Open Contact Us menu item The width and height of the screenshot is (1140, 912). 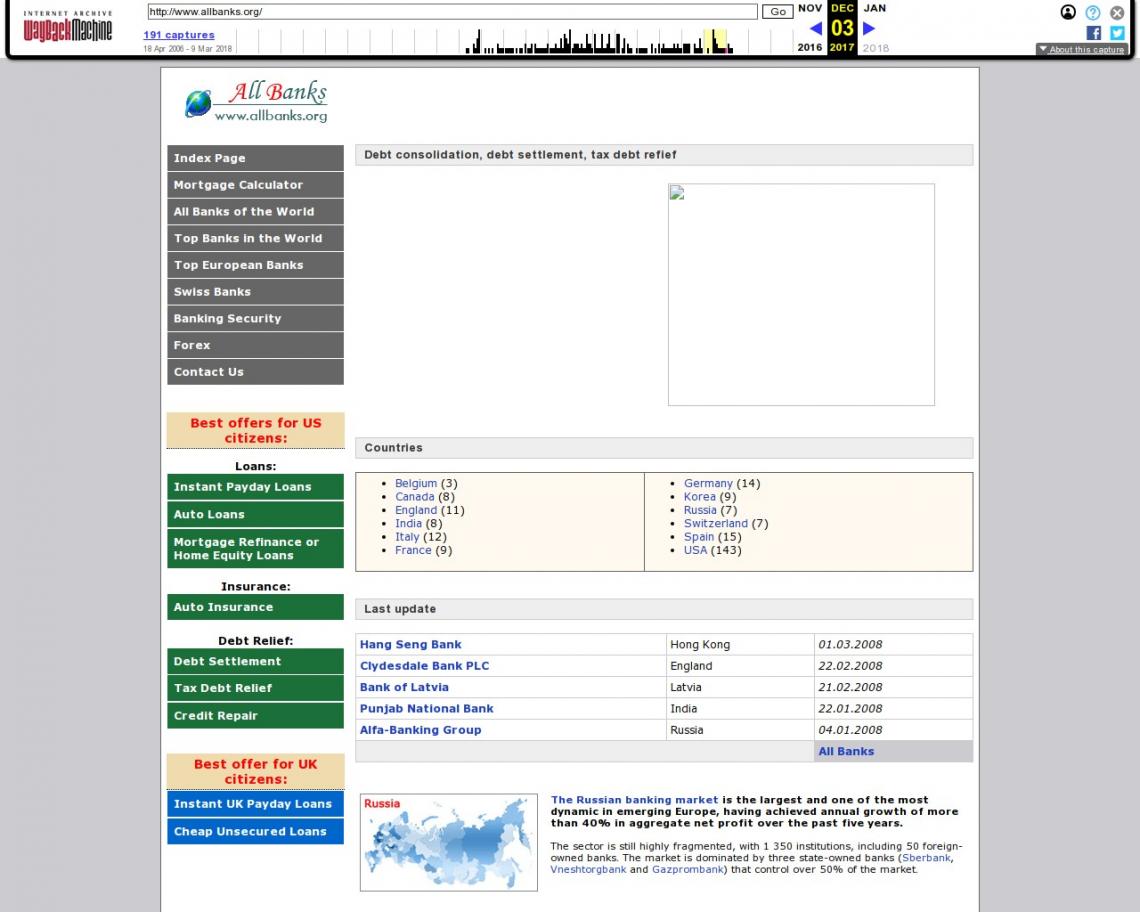(x=255, y=372)
